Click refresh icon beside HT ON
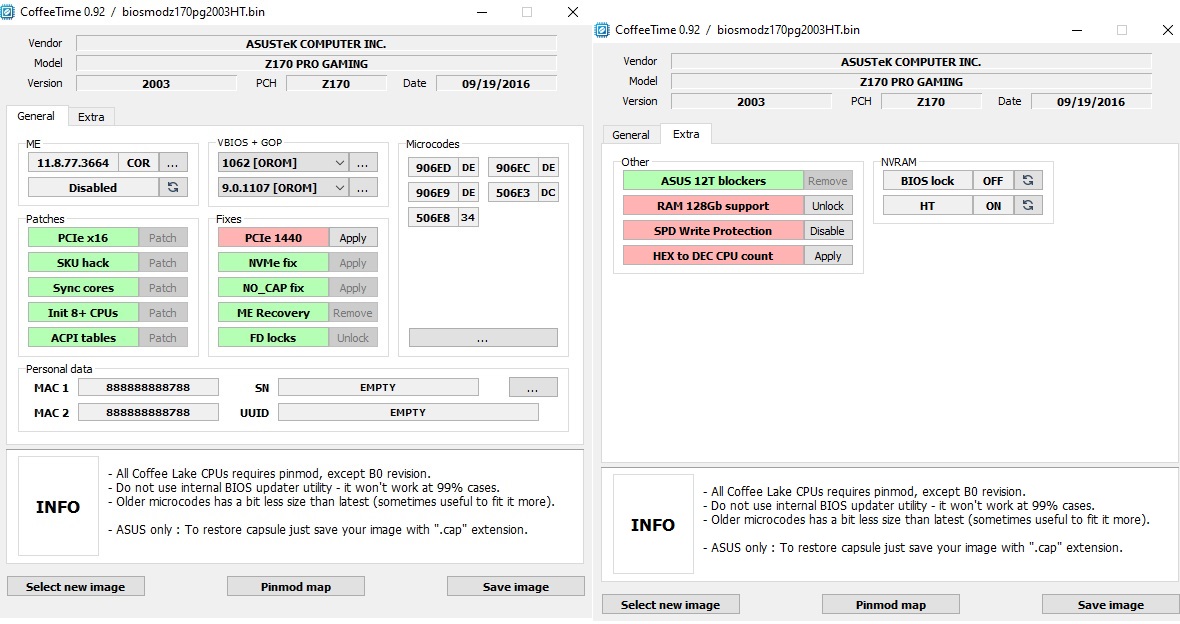This screenshot has width=1180, height=624. [x=1028, y=205]
